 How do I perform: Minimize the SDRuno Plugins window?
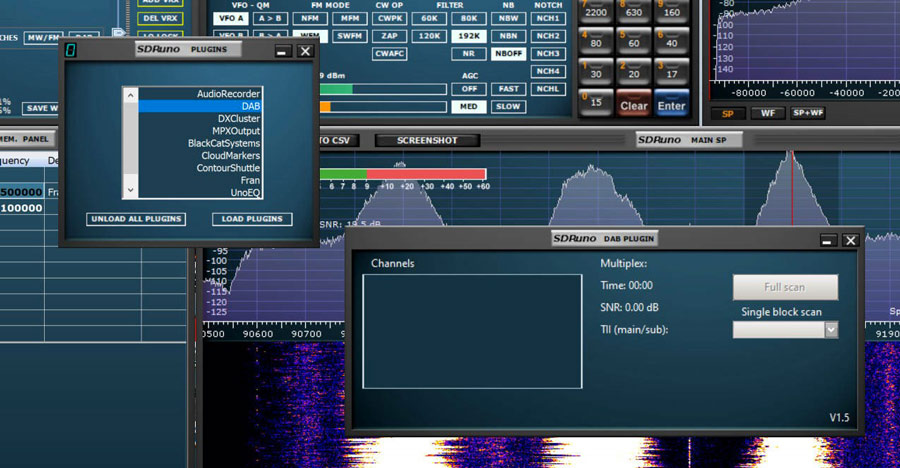point(281,51)
